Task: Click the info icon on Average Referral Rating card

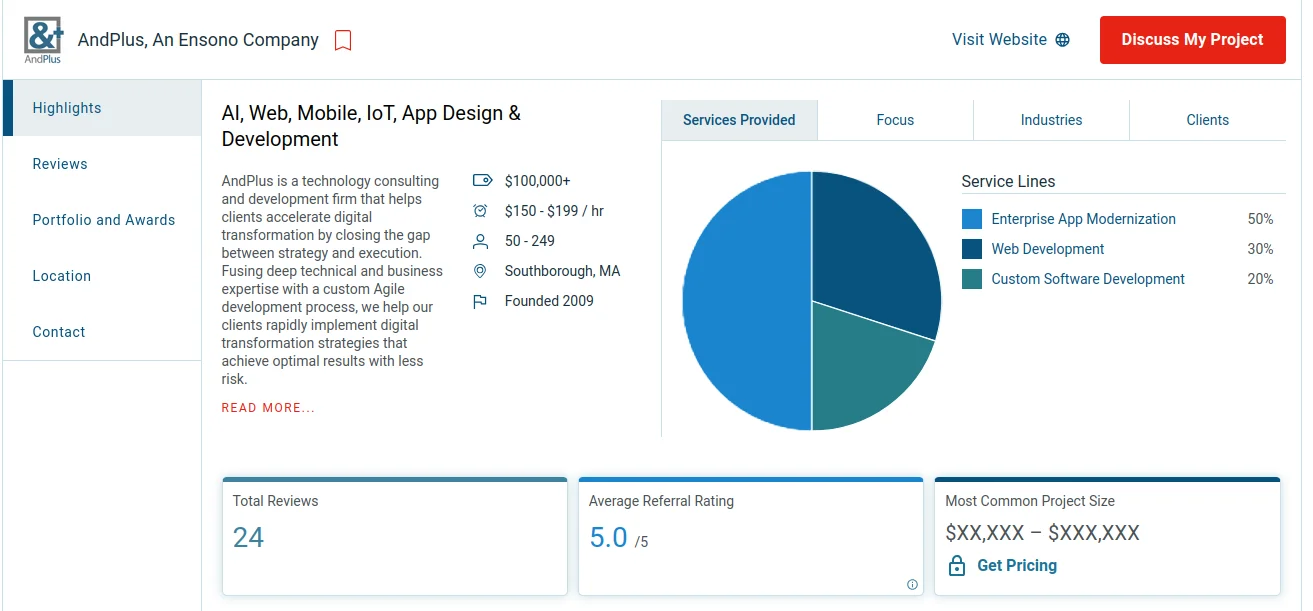Action: (912, 585)
